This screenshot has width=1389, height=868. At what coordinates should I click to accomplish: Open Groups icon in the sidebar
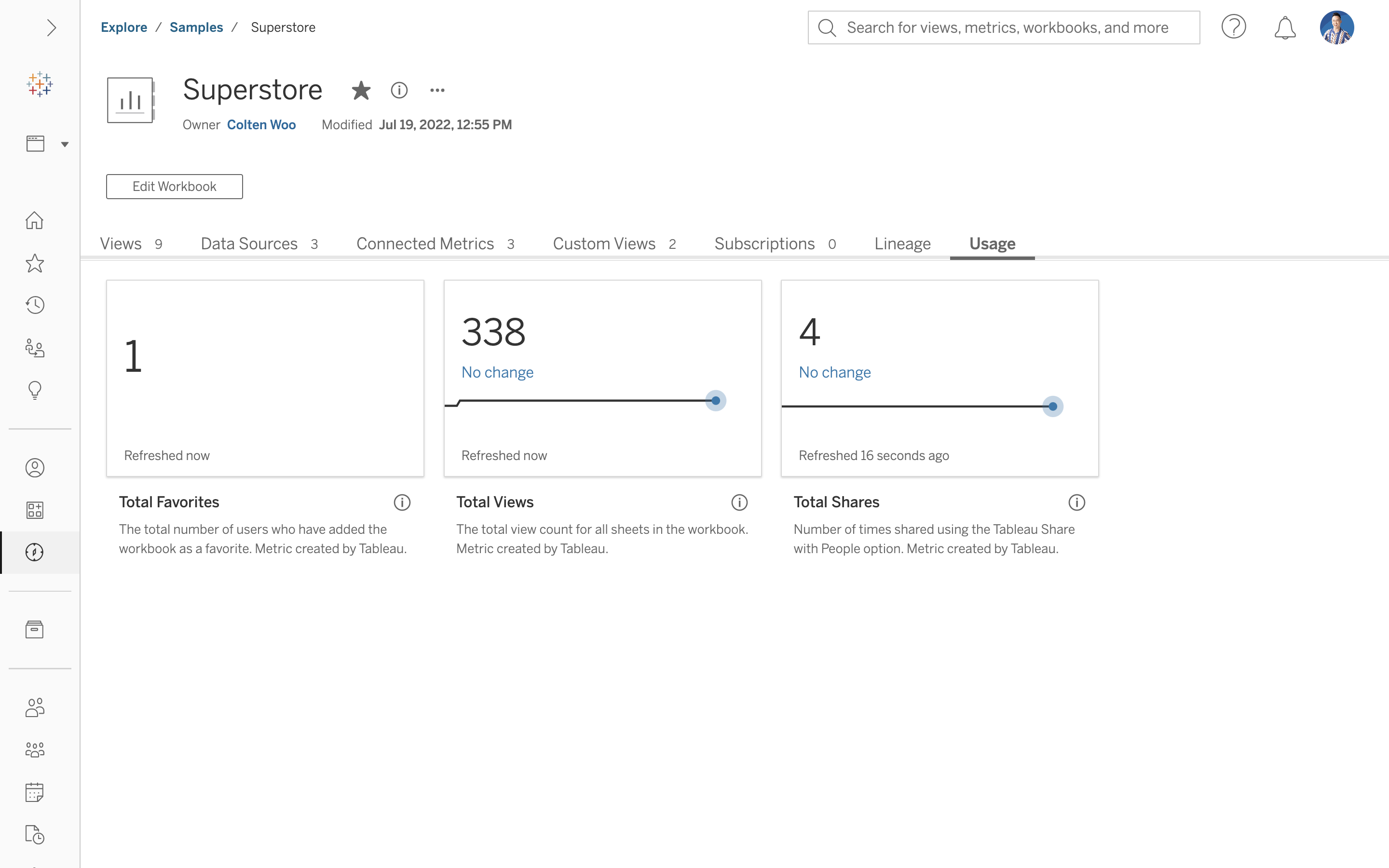pos(34,750)
